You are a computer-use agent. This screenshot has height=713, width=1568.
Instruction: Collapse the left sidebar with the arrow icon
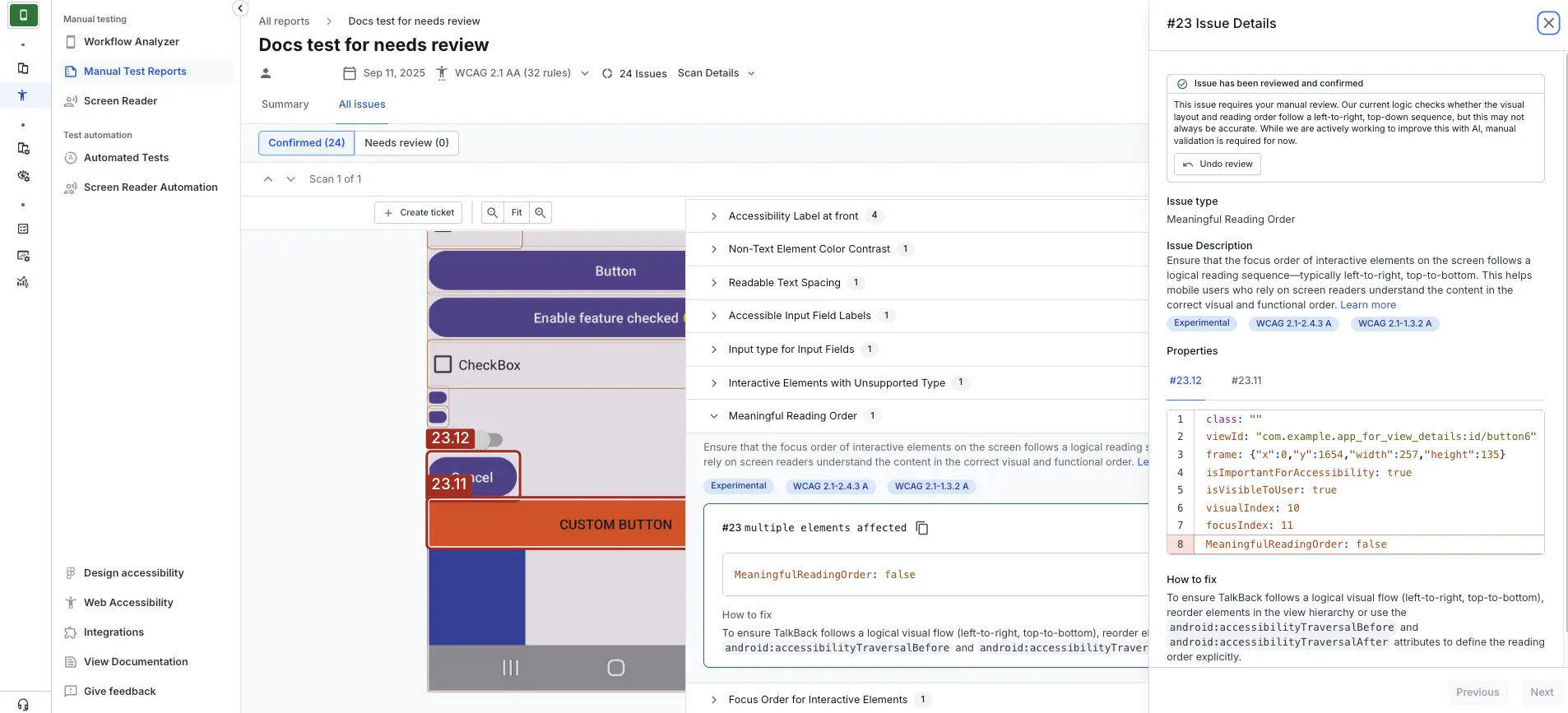click(240, 8)
